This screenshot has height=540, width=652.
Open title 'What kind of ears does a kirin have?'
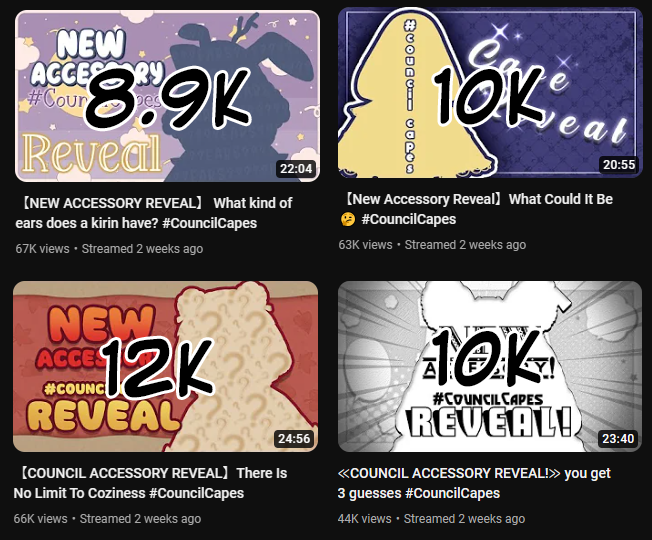pyautogui.click(x=154, y=213)
